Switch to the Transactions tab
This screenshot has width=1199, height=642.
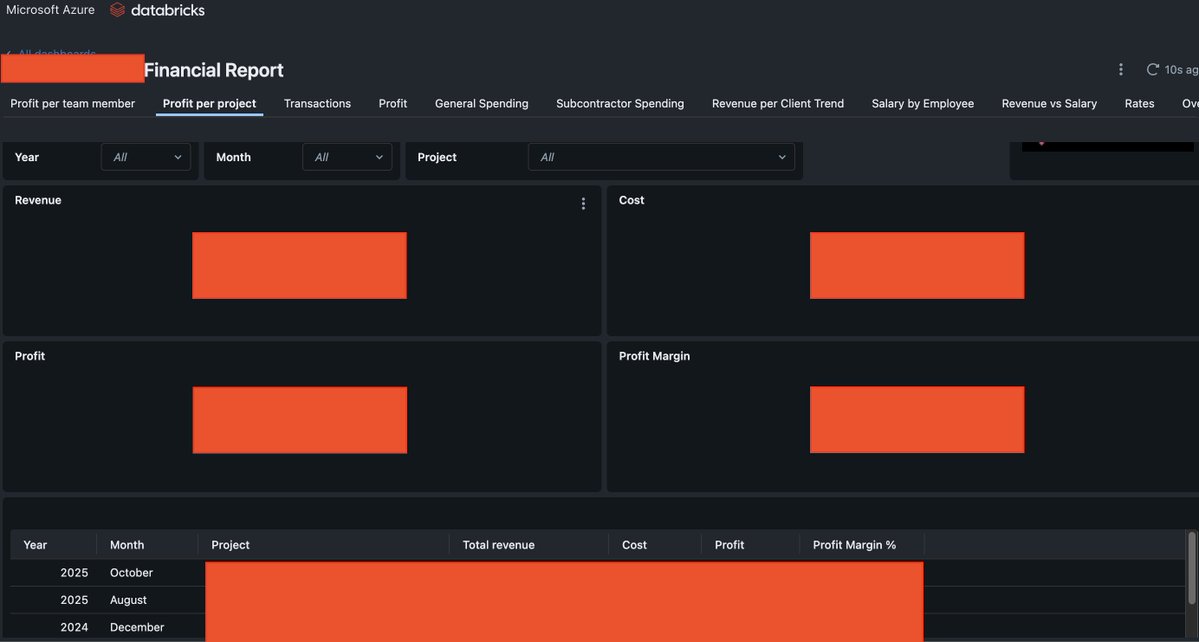(317, 103)
